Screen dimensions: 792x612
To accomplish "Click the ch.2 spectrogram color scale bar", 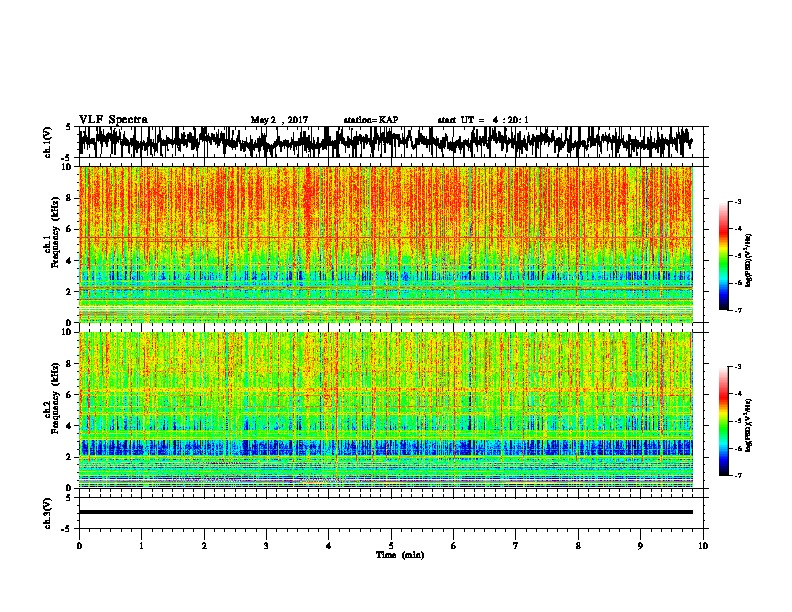I will coord(723,421).
